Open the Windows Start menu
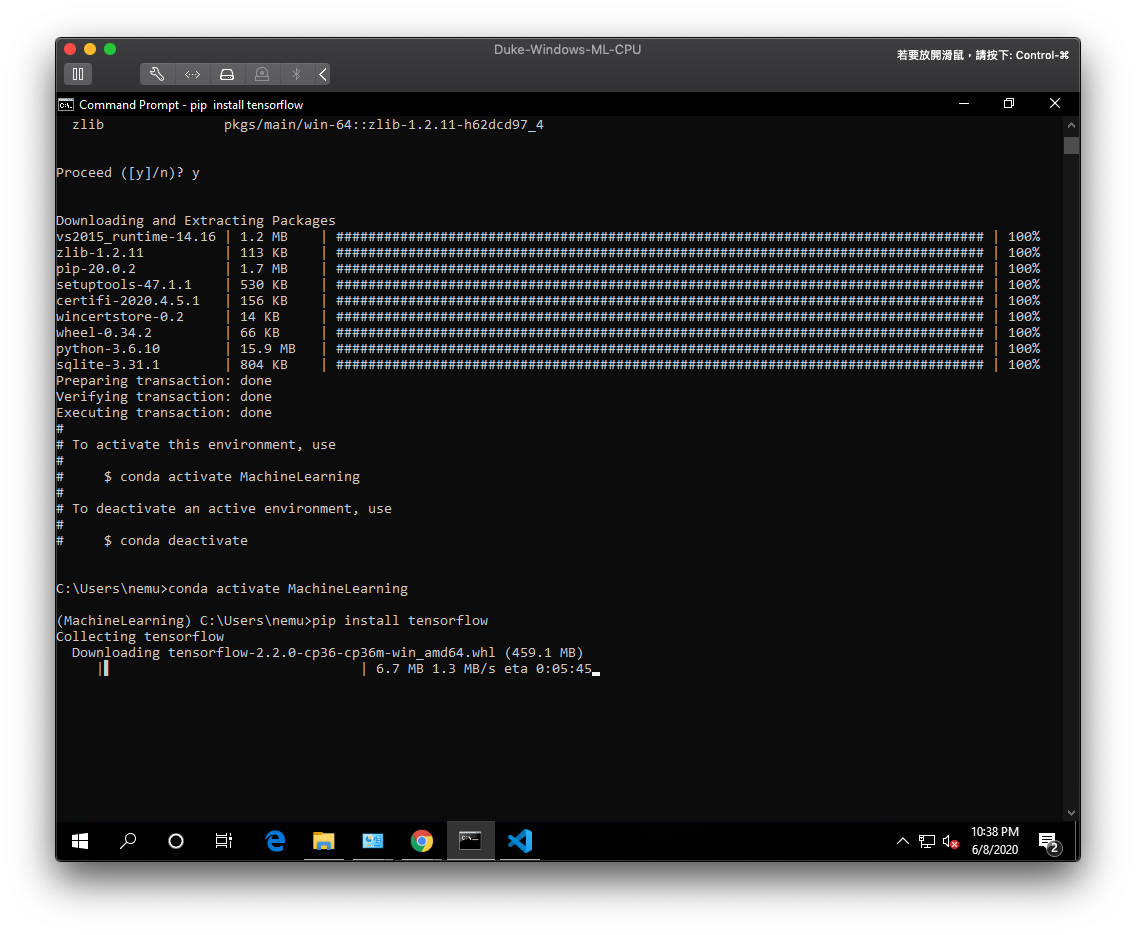 (80, 841)
